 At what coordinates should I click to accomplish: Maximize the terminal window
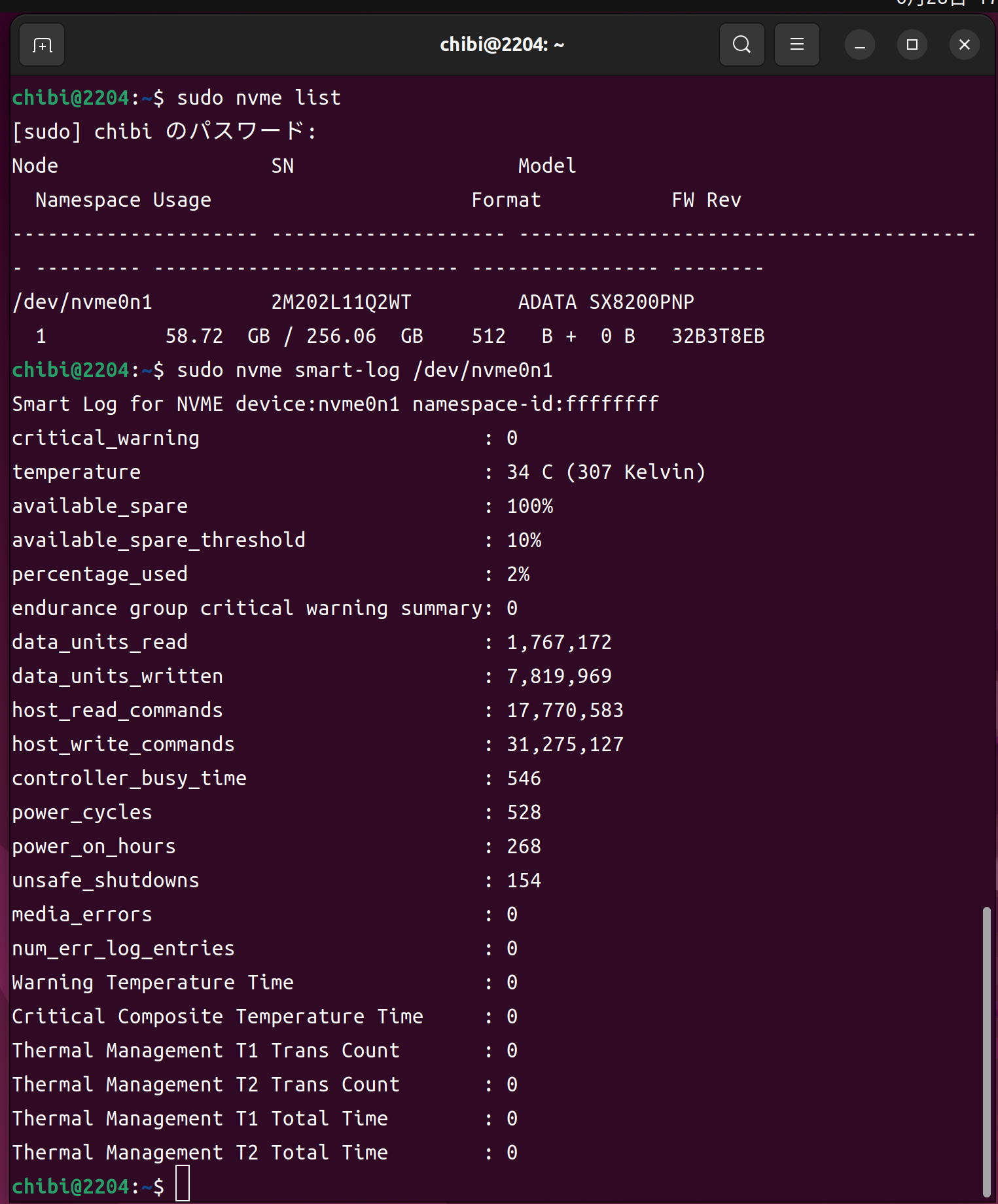912,45
